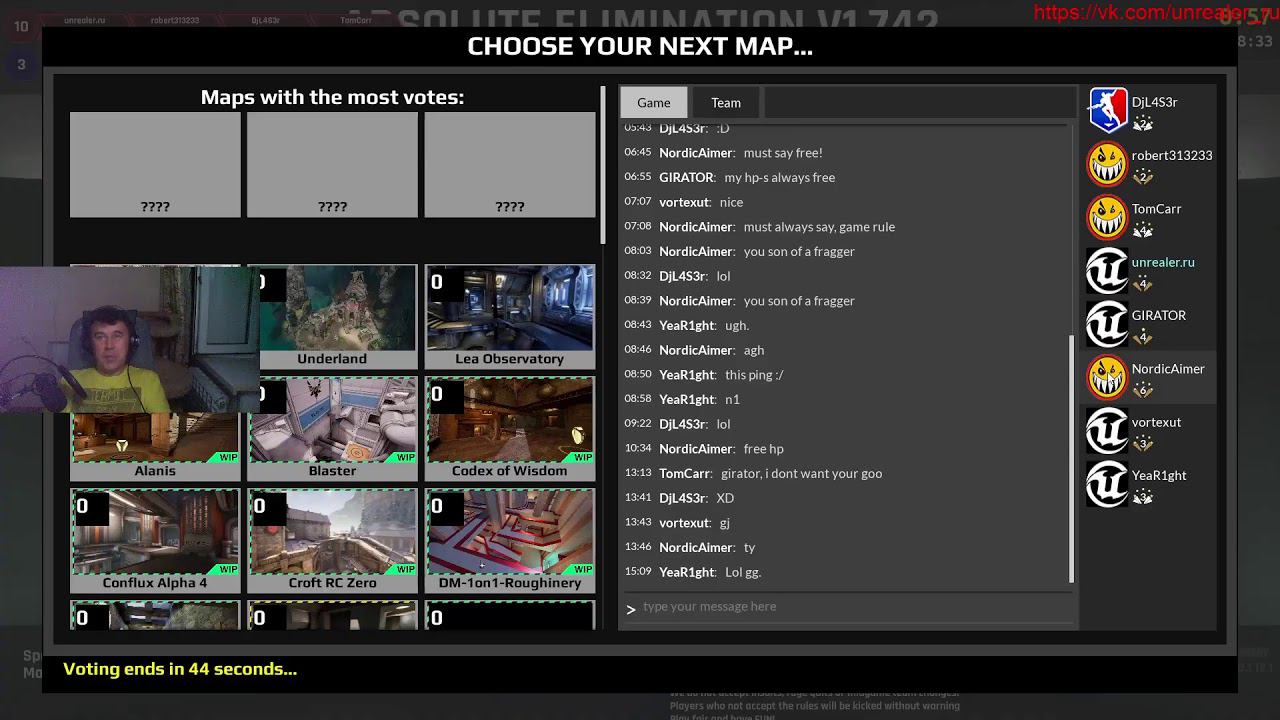
Task: Click DjL4S3r's player avatar icon
Action: pos(1107,110)
